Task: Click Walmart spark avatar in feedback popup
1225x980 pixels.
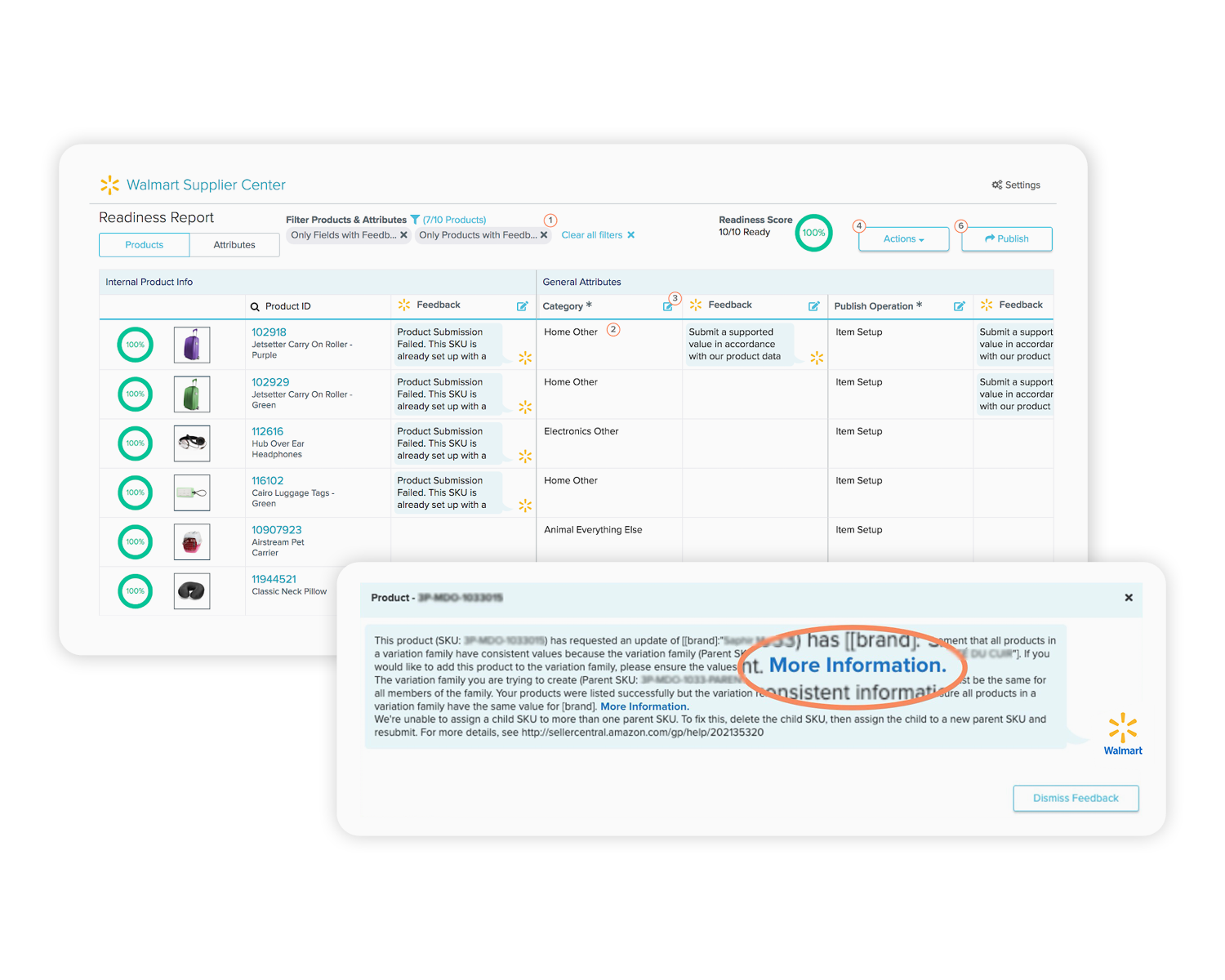Action: point(1123,728)
